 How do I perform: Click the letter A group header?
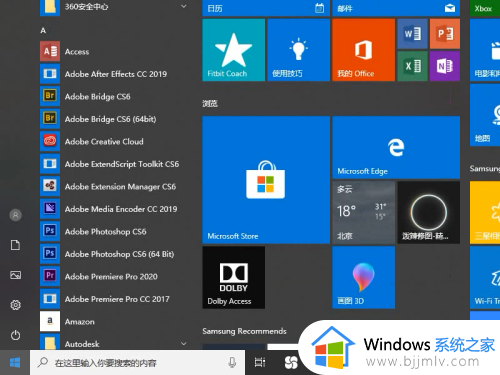[x=43, y=30]
